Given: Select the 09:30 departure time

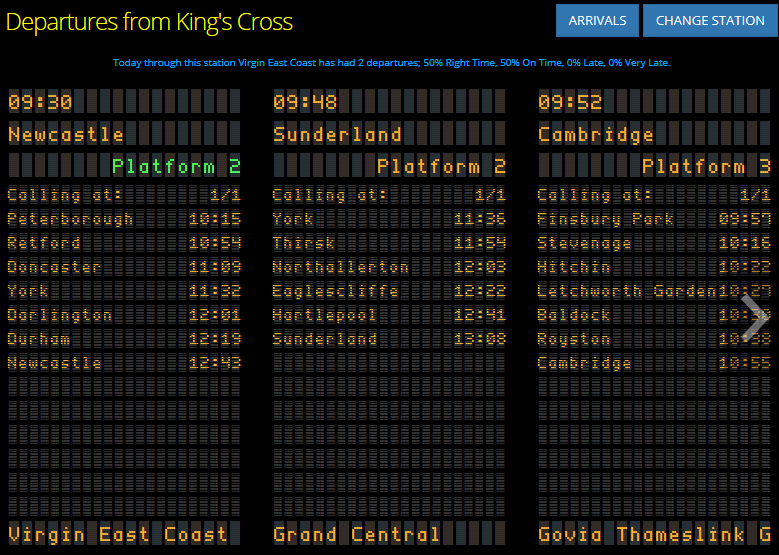Looking at the screenshot, I should tap(40, 102).
